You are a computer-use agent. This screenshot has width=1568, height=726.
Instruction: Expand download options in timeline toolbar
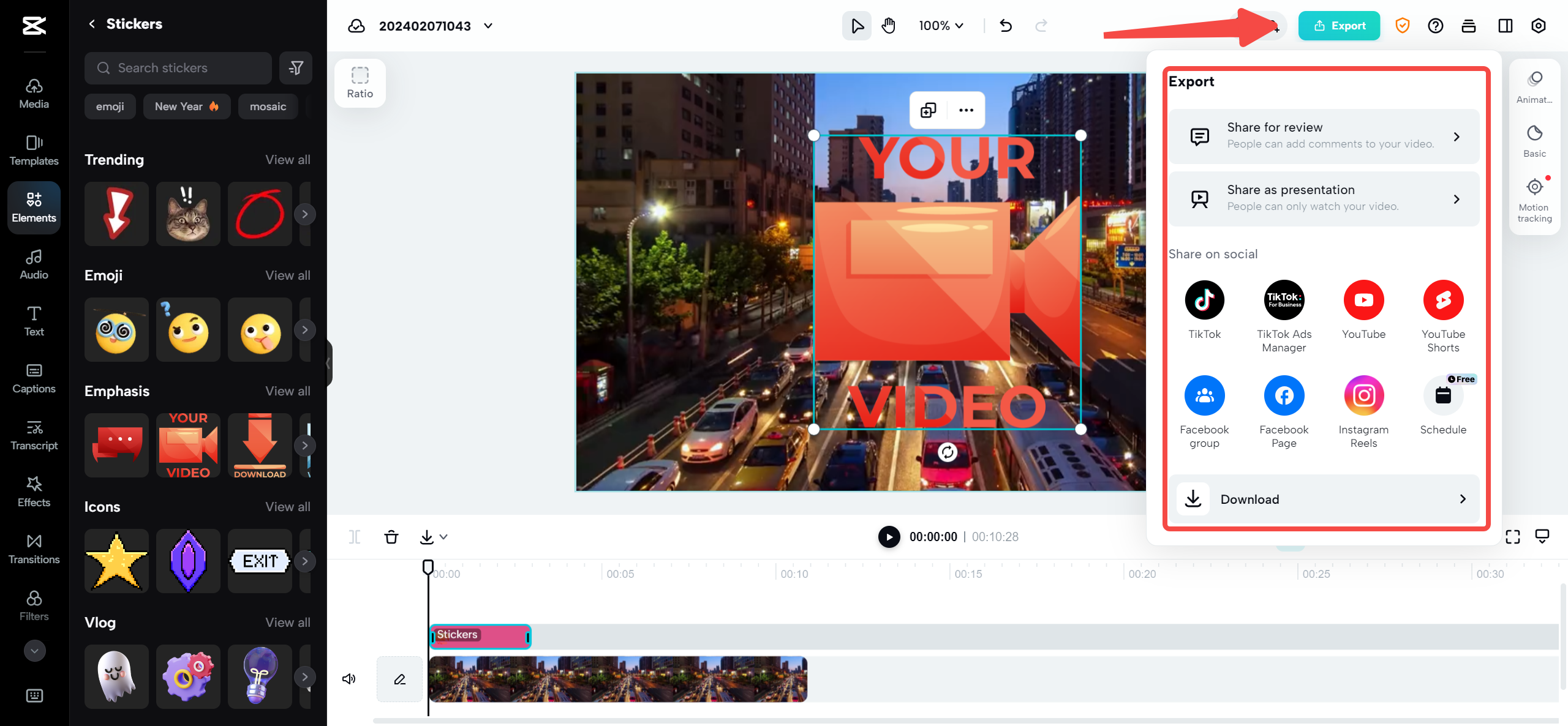click(443, 537)
